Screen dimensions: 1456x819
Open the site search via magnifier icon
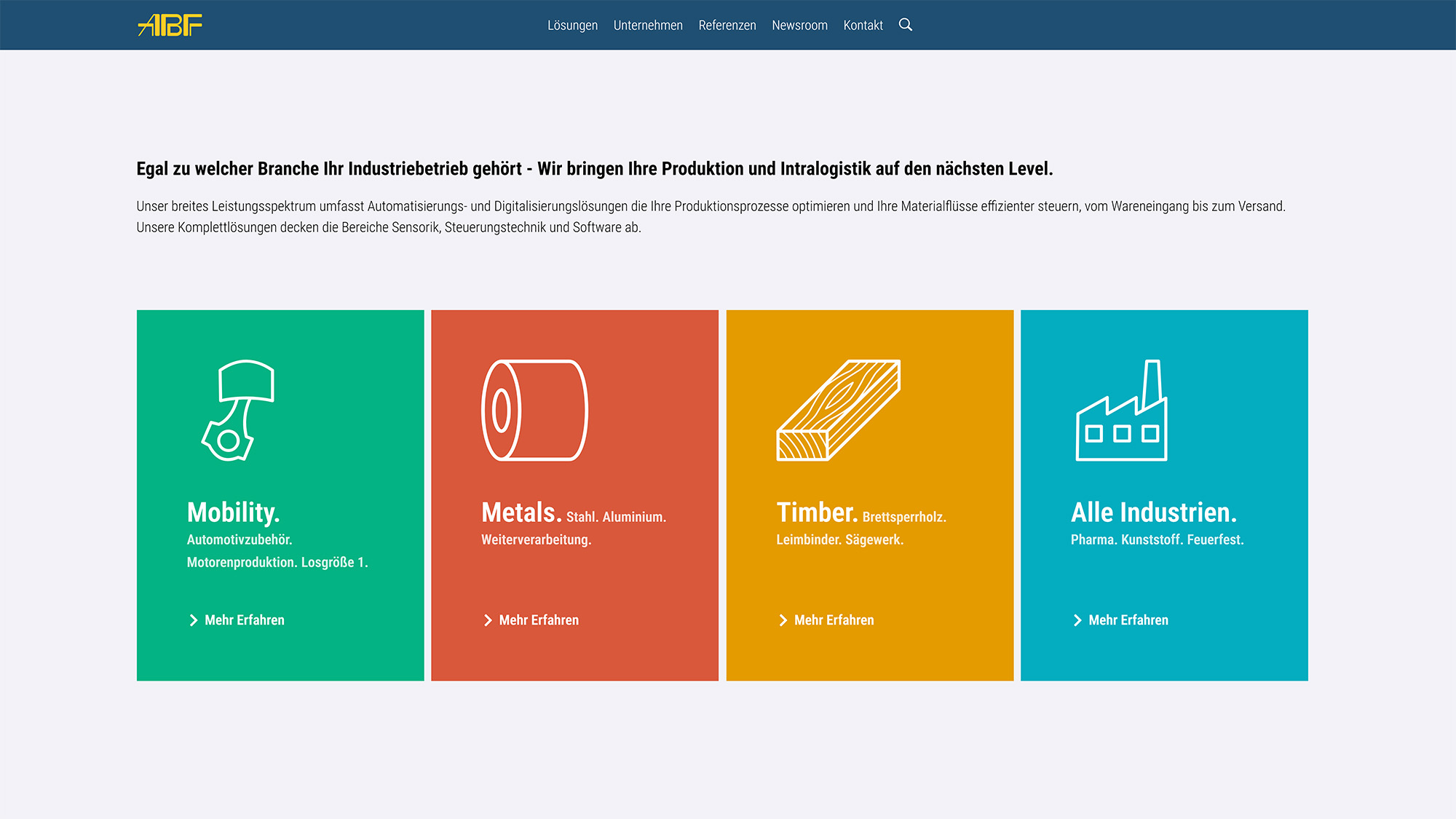tap(906, 25)
